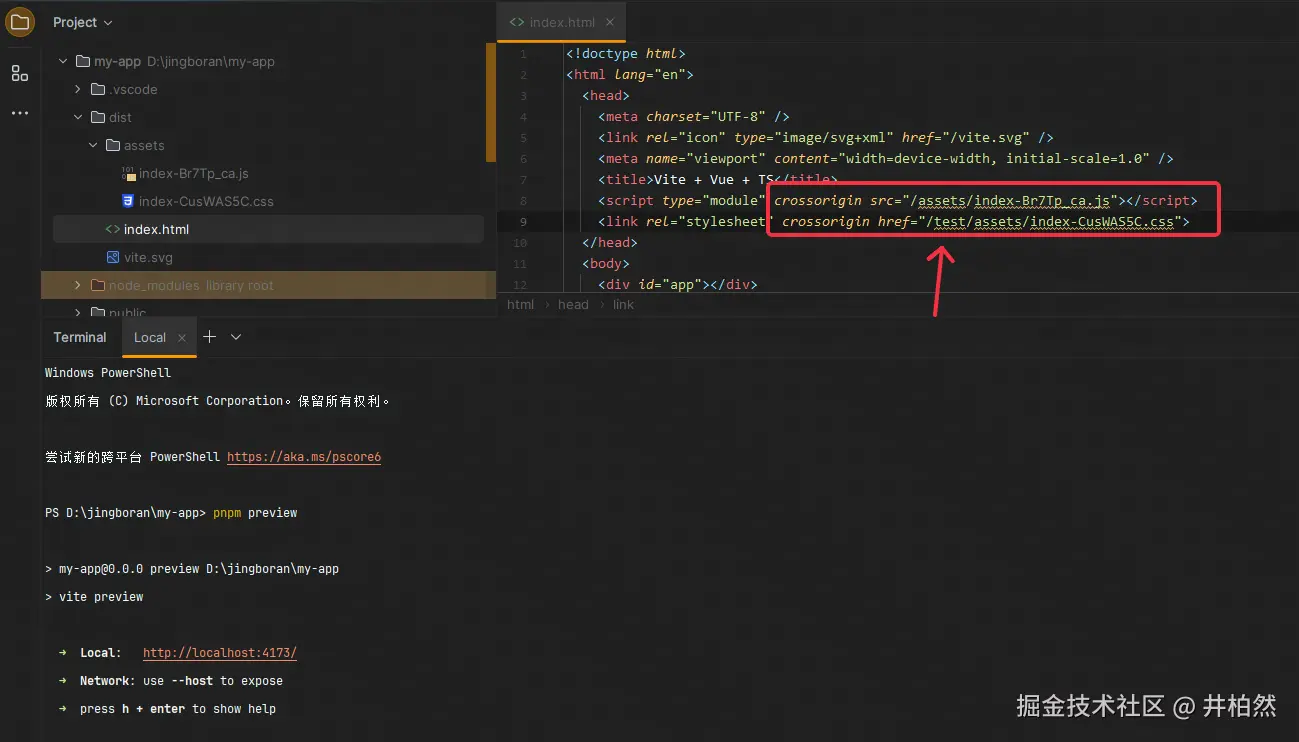Click the HTML file icon beside index.html in the tree
The height and width of the screenshot is (742, 1299).
click(113, 229)
